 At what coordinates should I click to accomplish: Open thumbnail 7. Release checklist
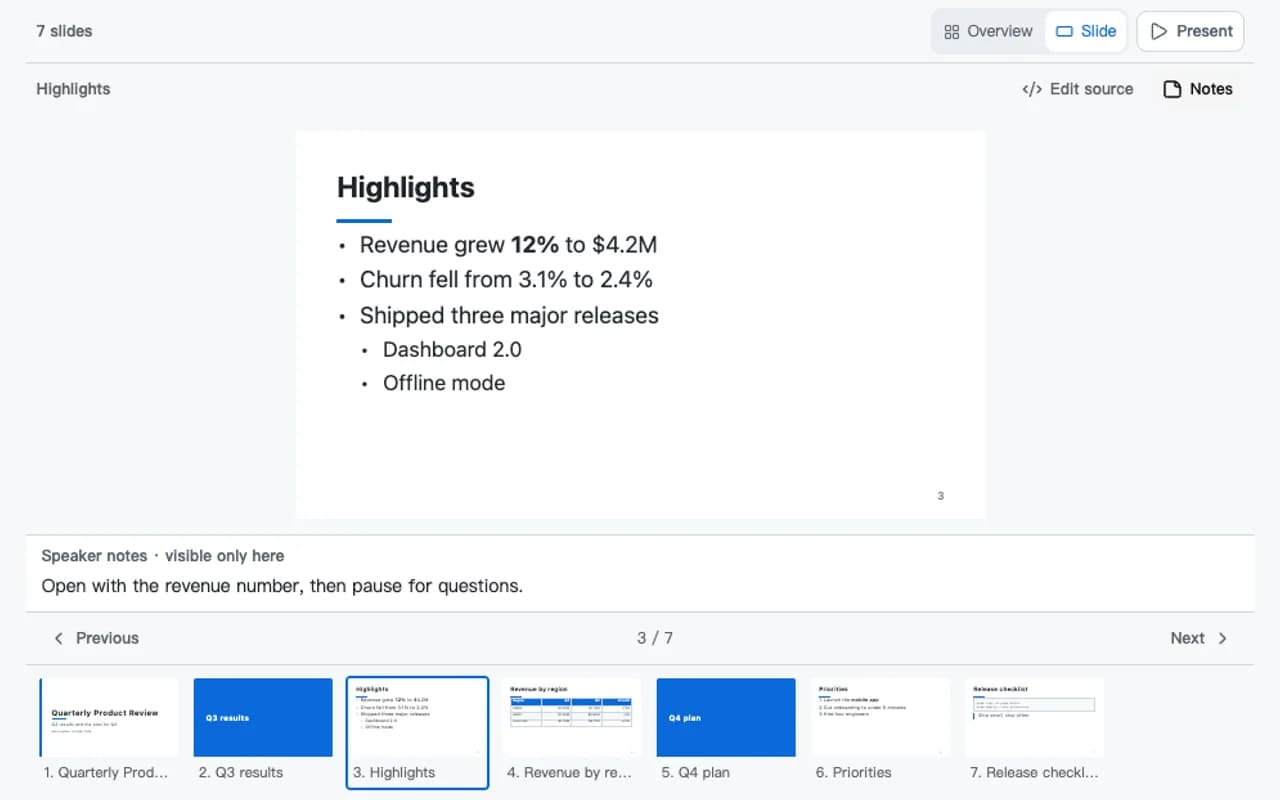(1034, 732)
